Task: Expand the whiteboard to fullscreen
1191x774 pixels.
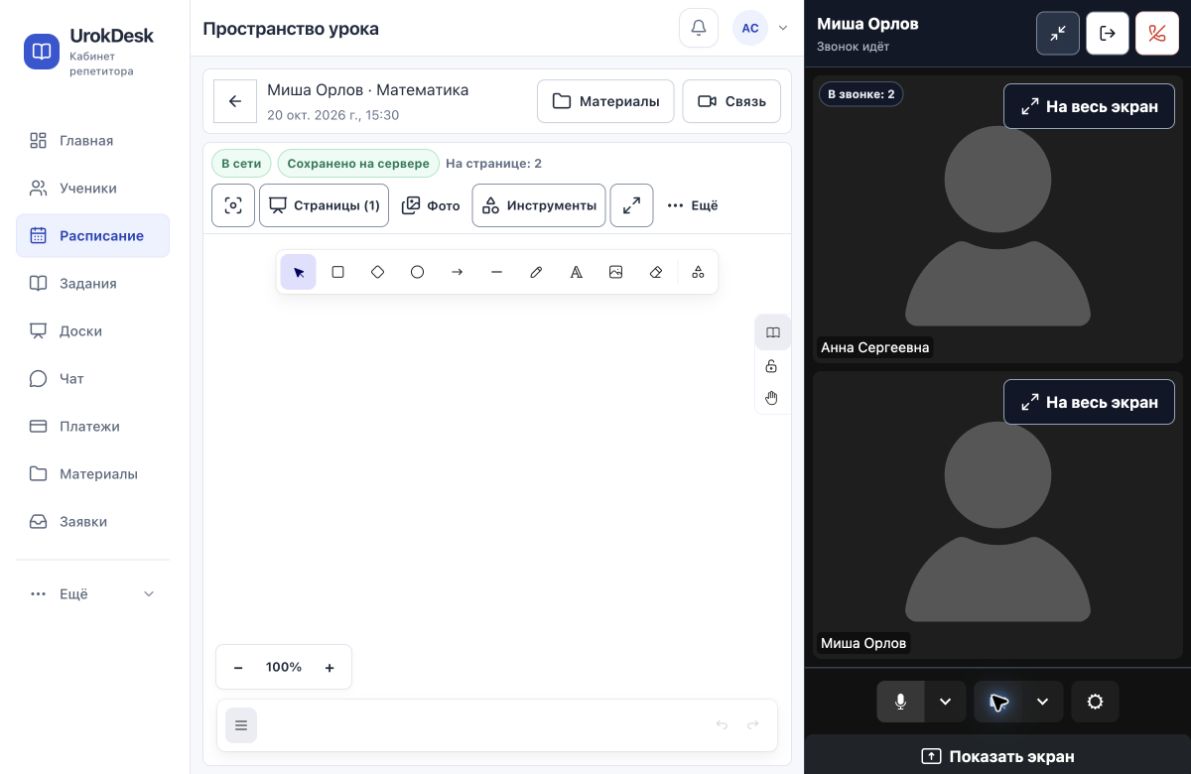Action: coord(631,205)
